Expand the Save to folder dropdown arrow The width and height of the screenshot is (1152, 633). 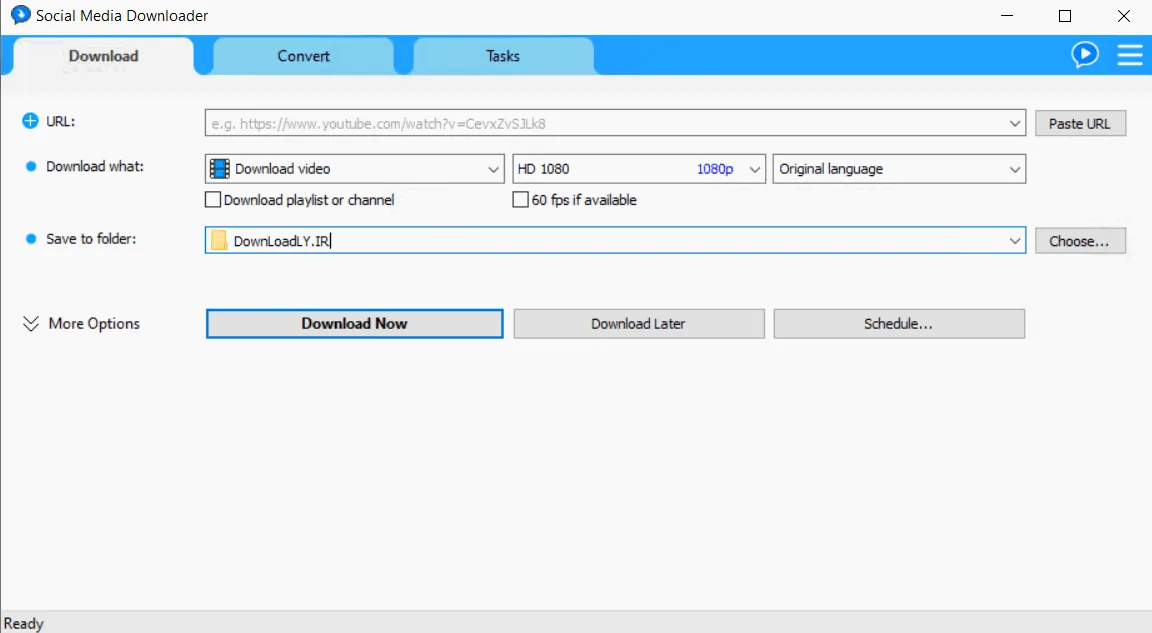click(1015, 241)
